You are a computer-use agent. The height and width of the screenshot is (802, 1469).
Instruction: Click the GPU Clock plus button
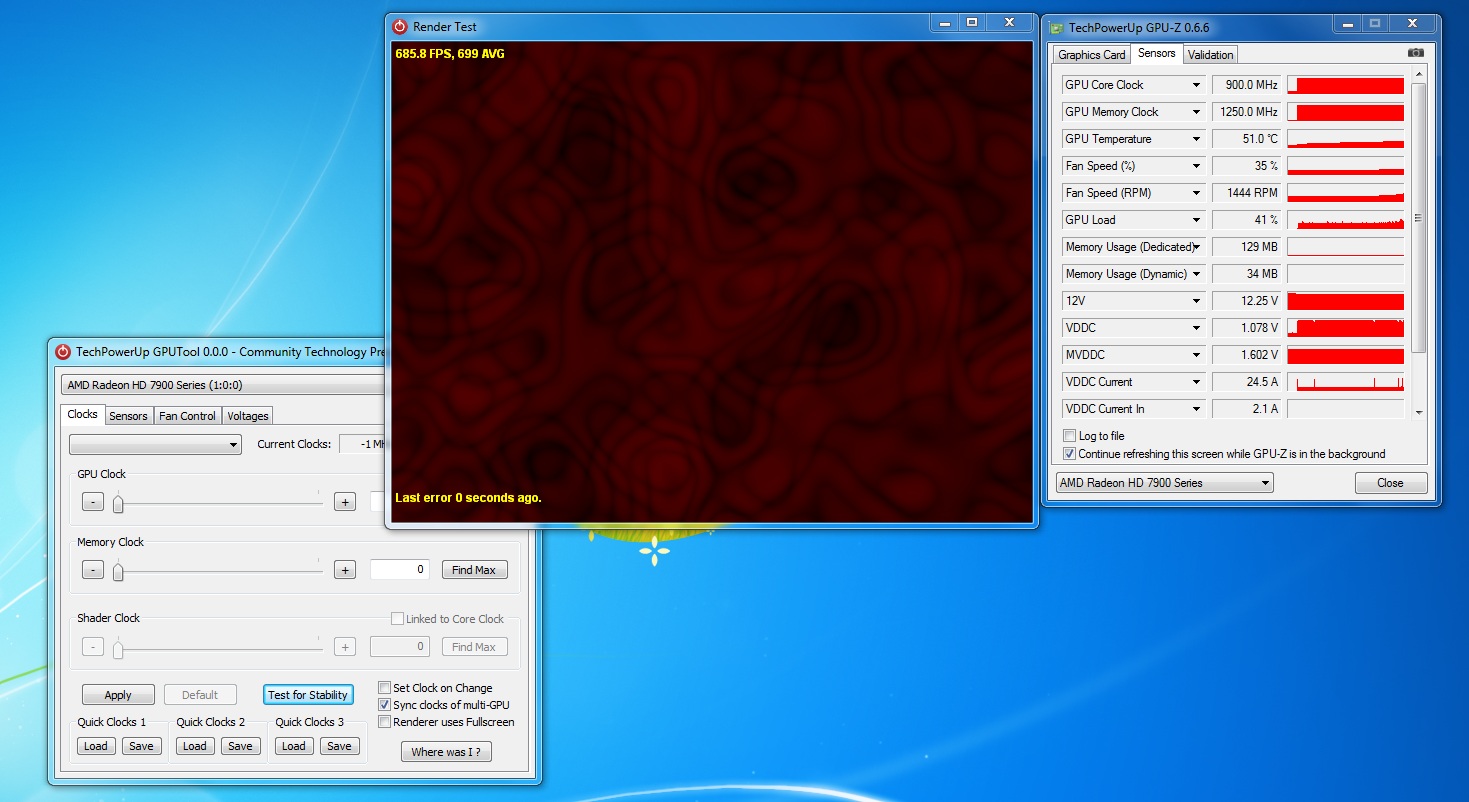(345, 502)
